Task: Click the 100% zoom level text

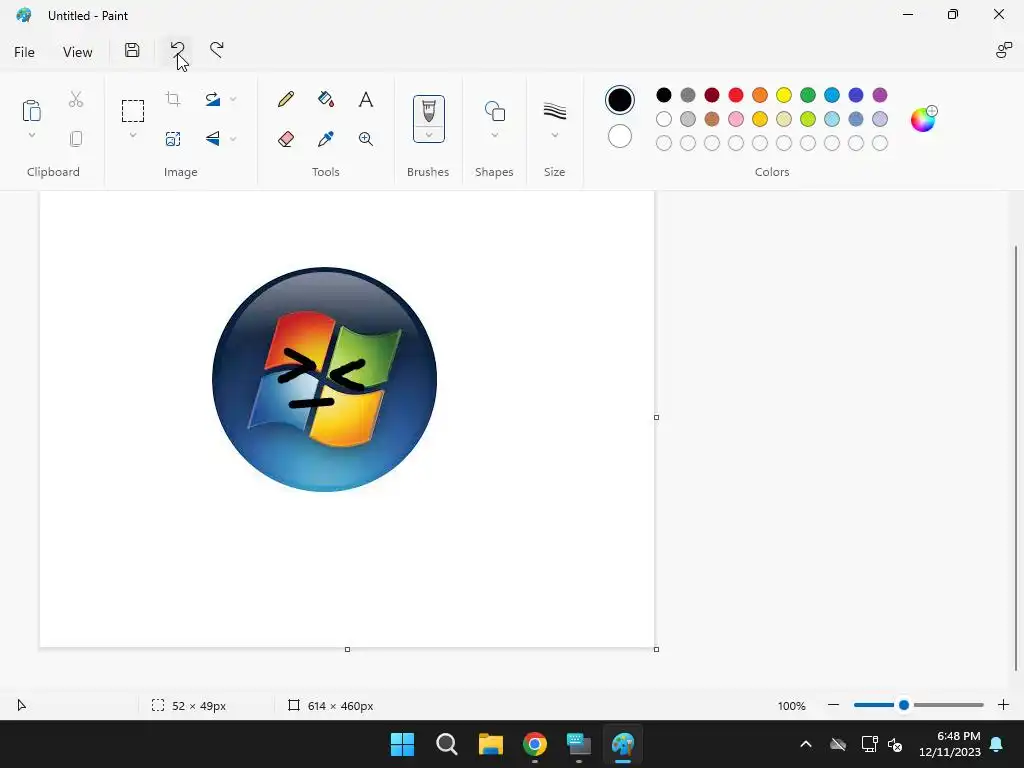Action: pos(792,706)
